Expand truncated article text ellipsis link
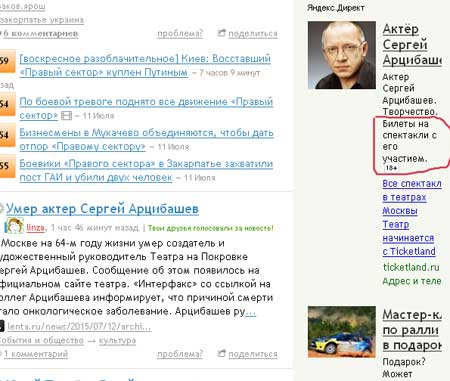 [250, 312]
